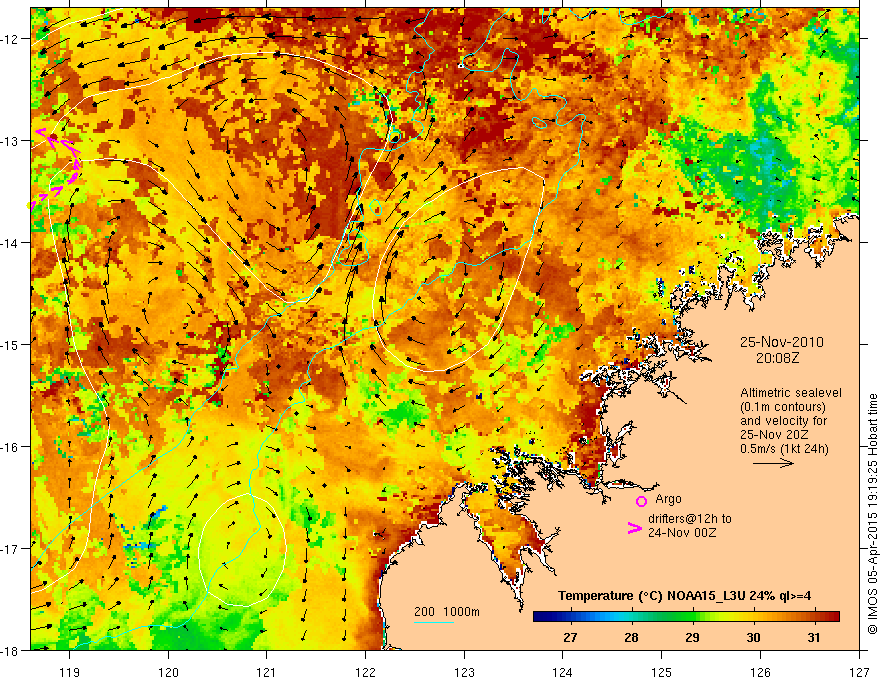Screen dimensions: 880x680
Task: Click longitude axis label 122
Action: click(x=365, y=672)
